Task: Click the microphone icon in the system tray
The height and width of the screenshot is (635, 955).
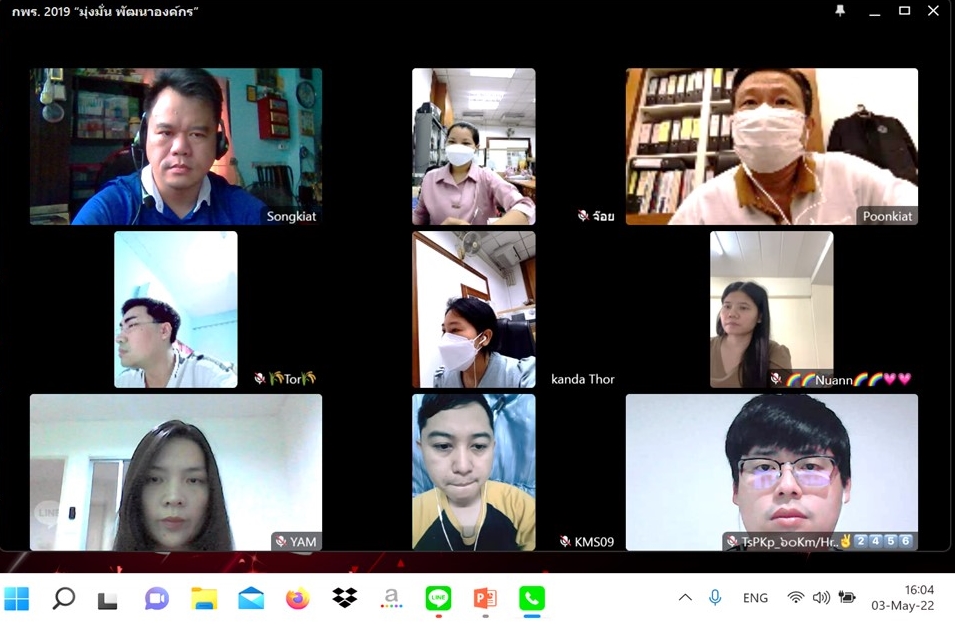Action: coord(715,597)
